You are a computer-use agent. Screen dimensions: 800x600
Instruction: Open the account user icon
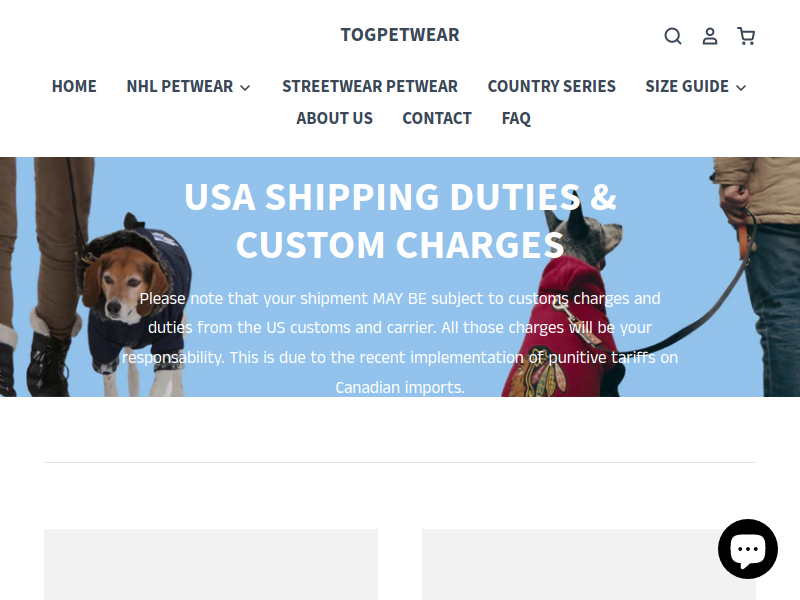(710, 36)
